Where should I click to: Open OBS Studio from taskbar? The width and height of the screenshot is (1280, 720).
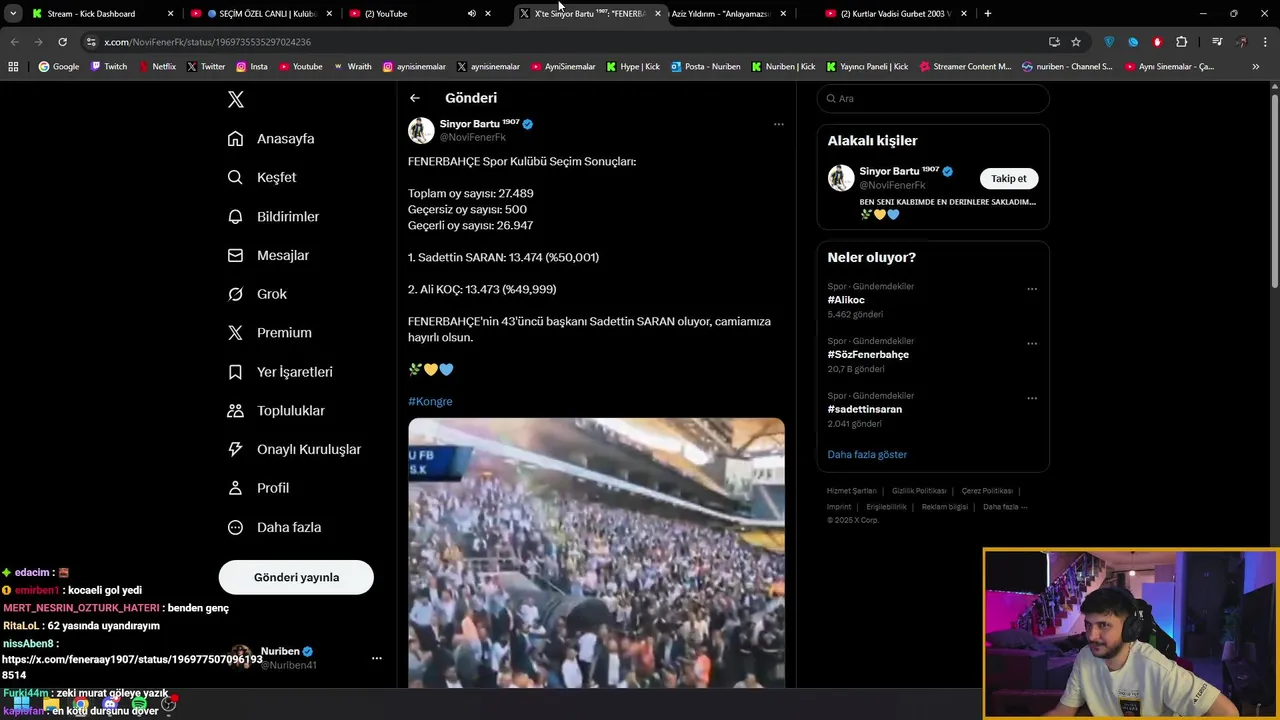tap(168, 704)
